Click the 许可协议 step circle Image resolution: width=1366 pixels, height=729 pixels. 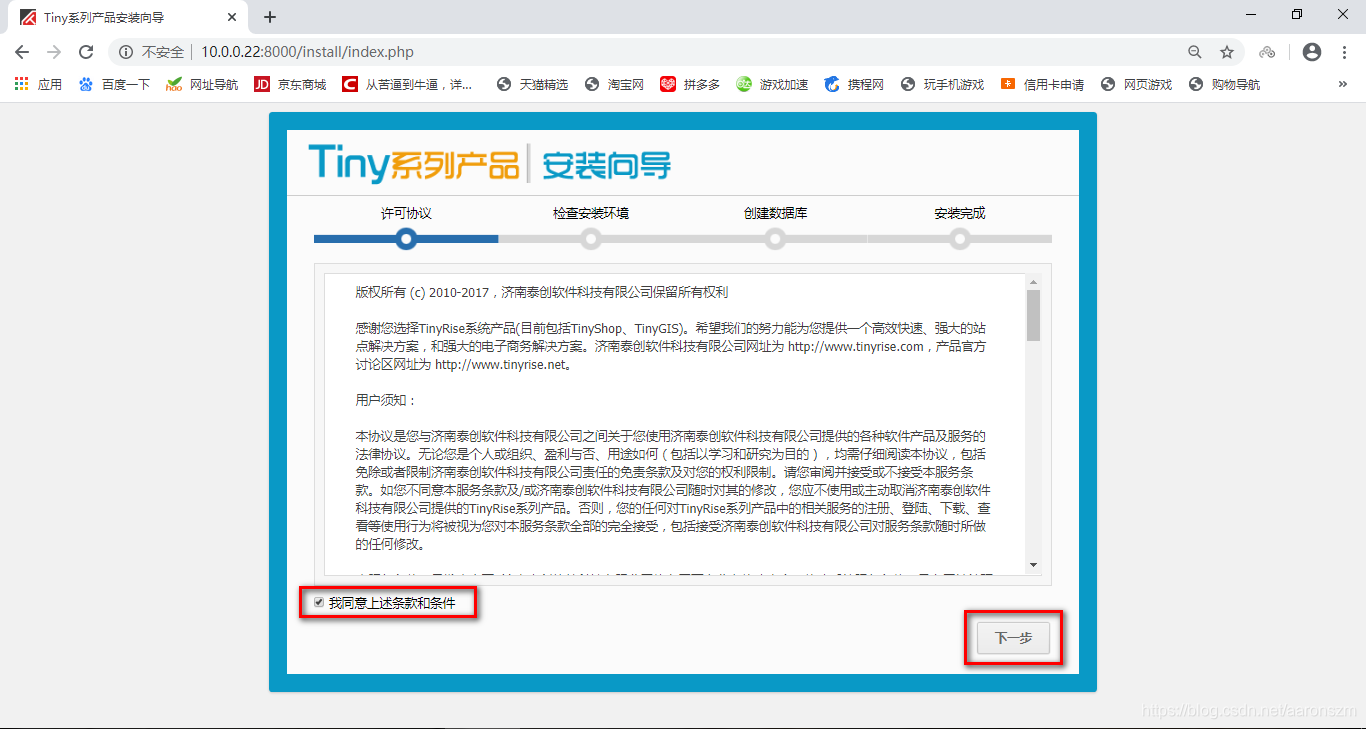(x=406, y=239)
